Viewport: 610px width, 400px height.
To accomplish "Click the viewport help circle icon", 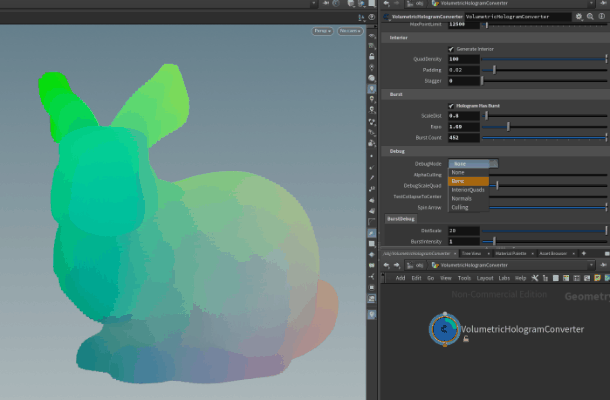I will coord(372,17).
